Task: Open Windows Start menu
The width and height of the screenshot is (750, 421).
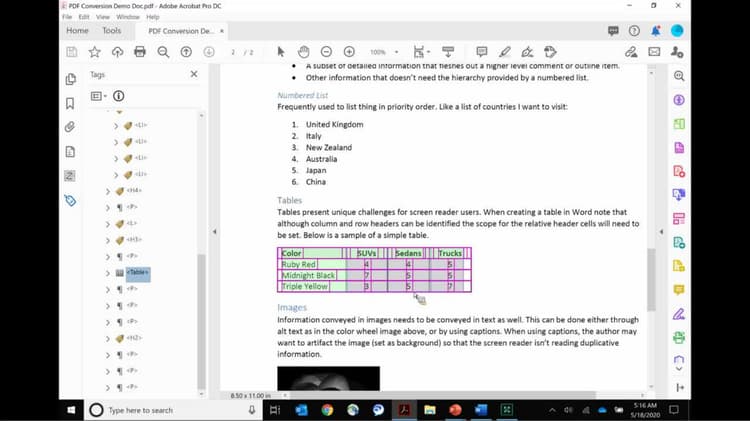Action: pyautogui.click(x=71, y=410)
